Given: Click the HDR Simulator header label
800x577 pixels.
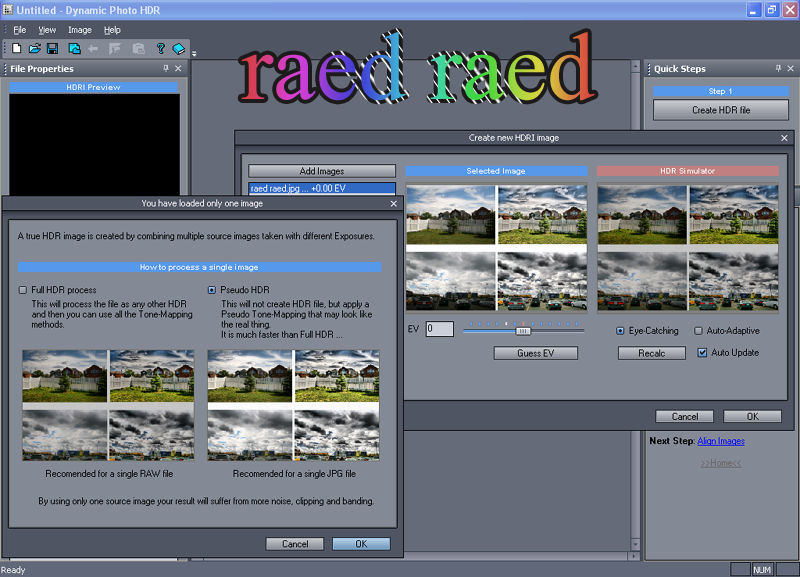Looking at the screenshot, I should 688,171.
